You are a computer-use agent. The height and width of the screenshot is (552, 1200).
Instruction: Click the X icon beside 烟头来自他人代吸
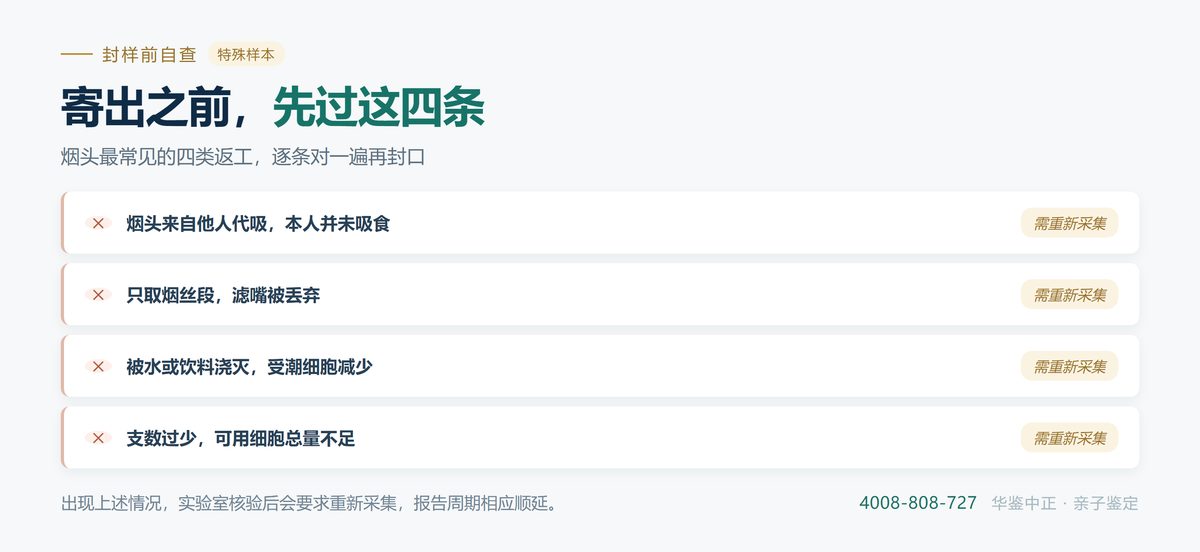point(98,223)
